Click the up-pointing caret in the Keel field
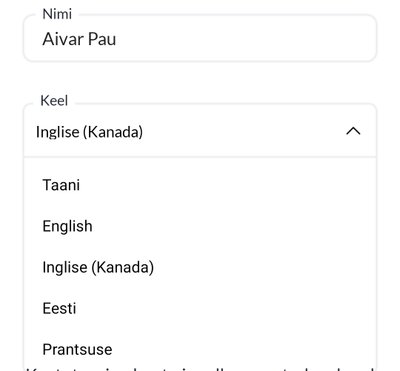This screenshot has width=400, height=371. (353, 131)
